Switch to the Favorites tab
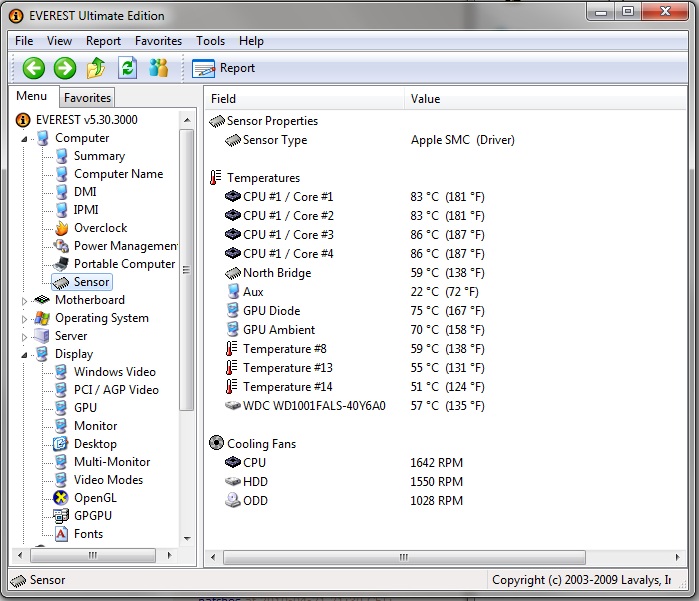Viewport: 699px width, 601px height. (87, 98)
